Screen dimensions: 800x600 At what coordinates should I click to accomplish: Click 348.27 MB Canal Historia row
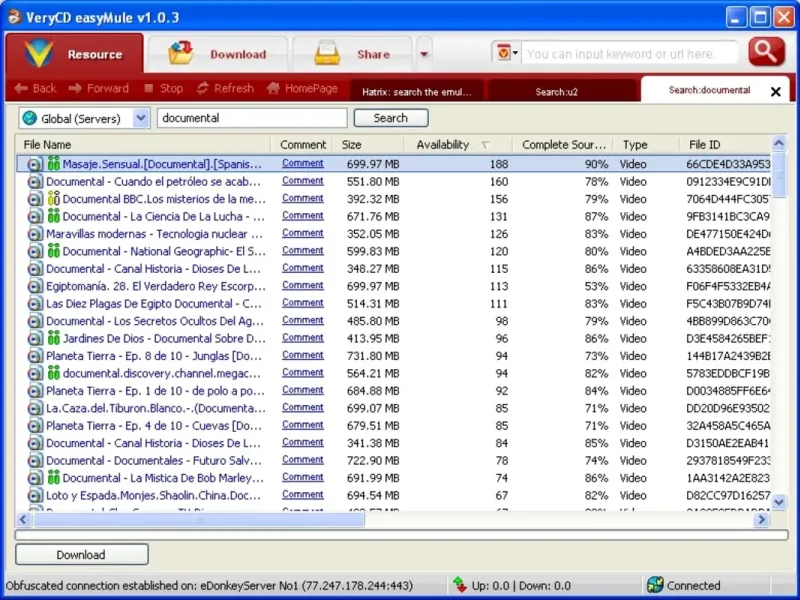pos(393,269)
